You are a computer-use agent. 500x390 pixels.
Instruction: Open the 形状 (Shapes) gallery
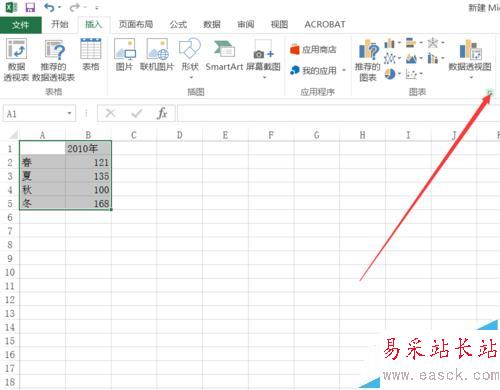tap(190, 54)
